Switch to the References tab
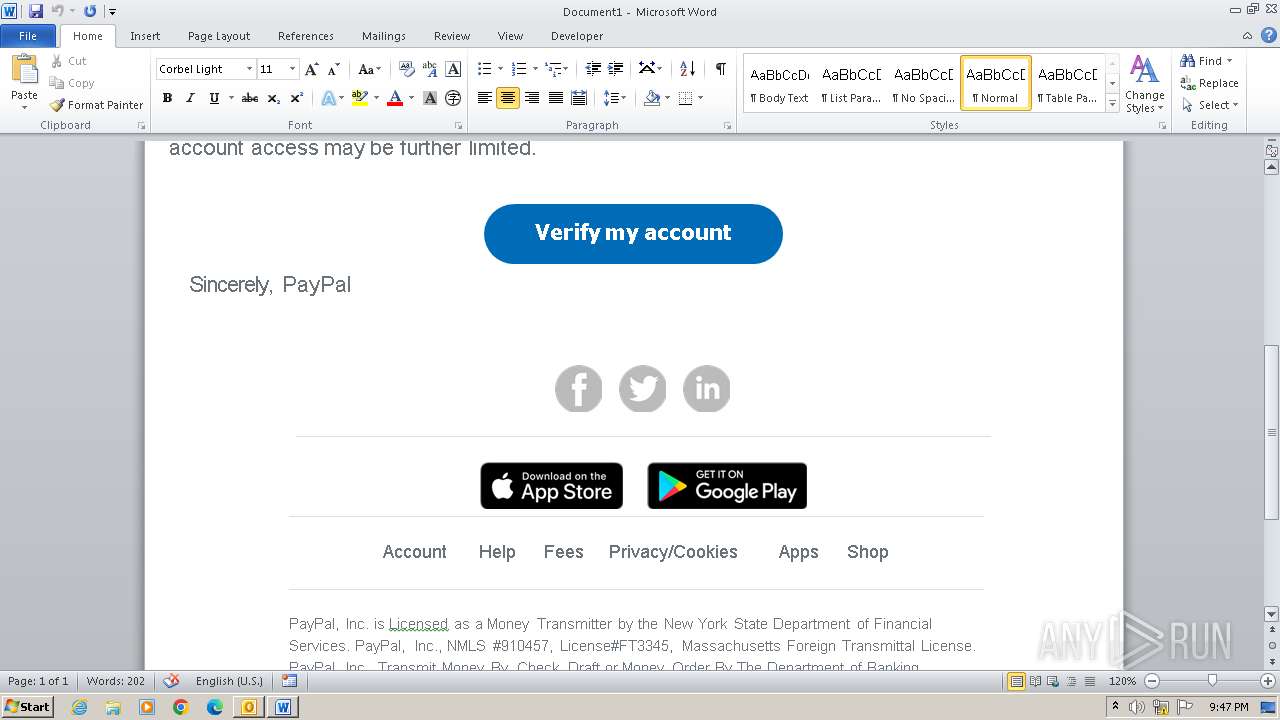The image size is (1280, 720). click(306, 36)
